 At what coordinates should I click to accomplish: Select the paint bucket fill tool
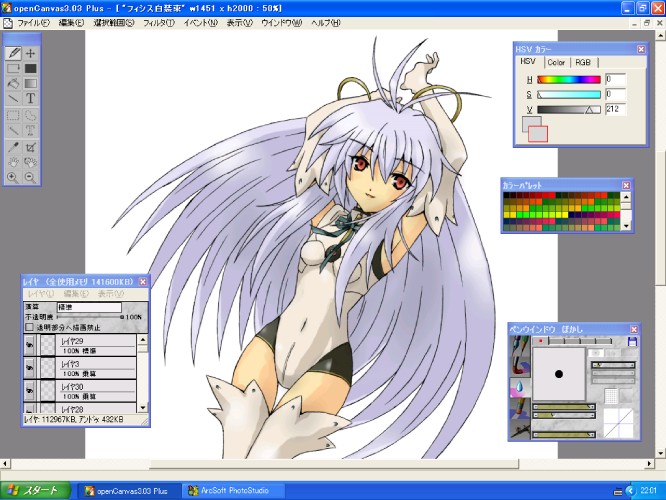click(13, 83)
